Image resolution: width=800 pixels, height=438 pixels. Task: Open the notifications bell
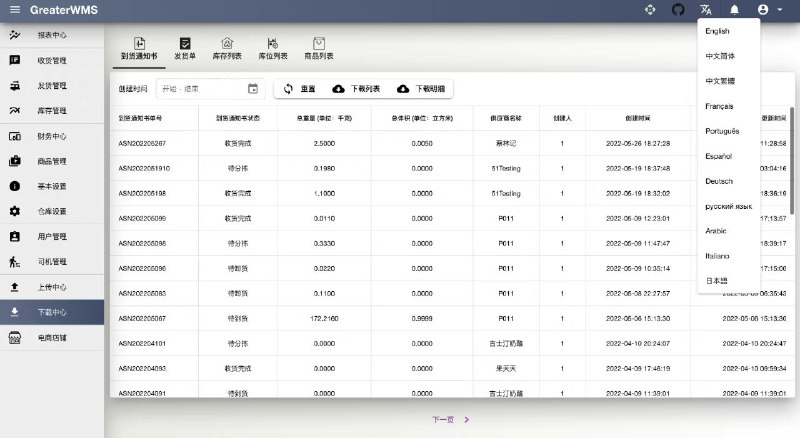coord(734,10)
